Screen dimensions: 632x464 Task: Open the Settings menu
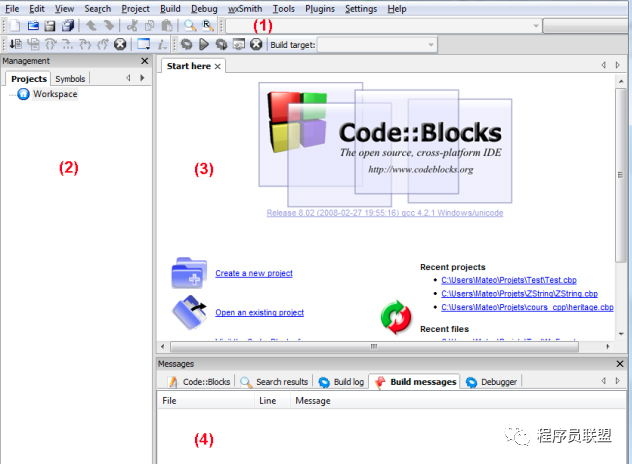click(361, 8)
